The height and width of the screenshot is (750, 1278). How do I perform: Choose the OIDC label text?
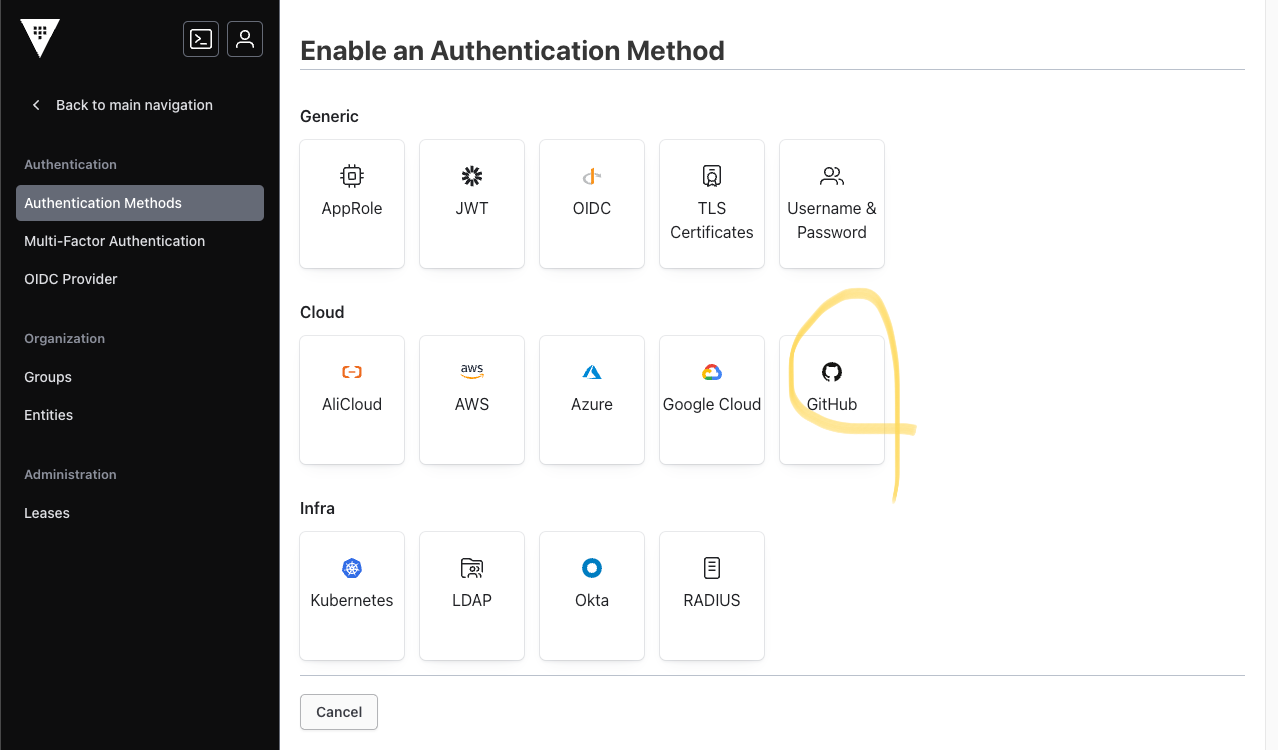[x=592, y=209]
